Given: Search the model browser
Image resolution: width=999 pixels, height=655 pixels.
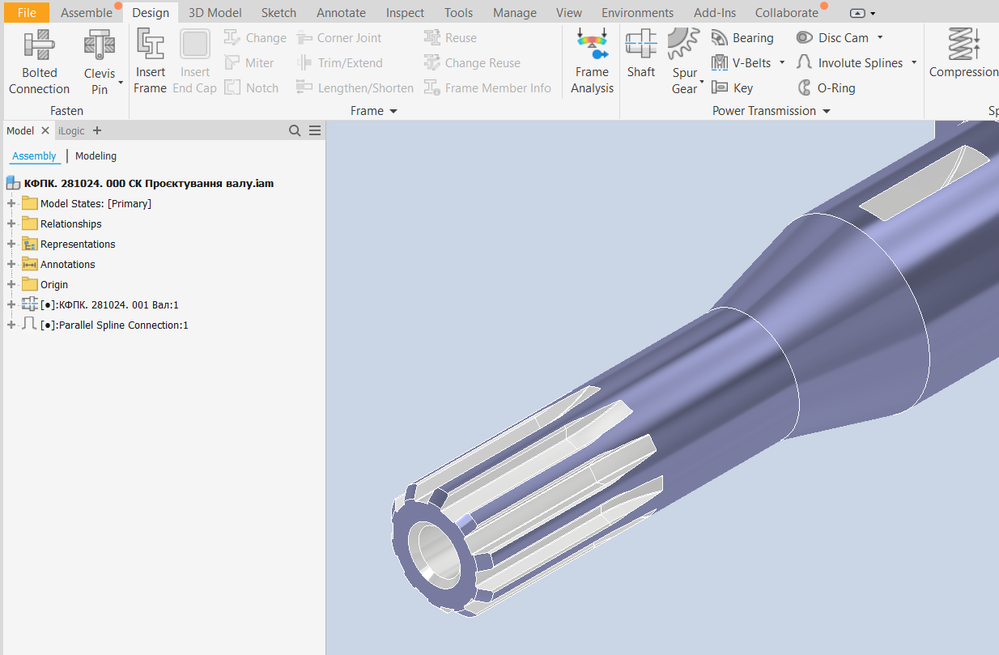Looking at the screenshot, I should [x=294, y=131].
